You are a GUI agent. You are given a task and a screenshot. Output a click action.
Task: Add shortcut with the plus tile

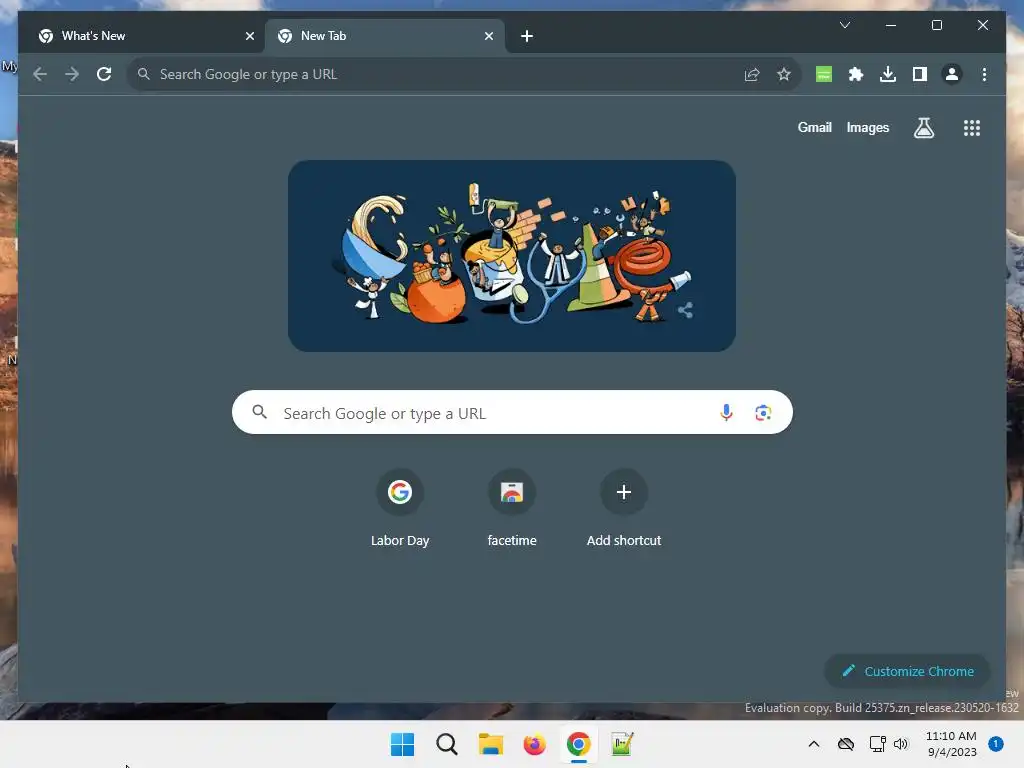[624, 509]
